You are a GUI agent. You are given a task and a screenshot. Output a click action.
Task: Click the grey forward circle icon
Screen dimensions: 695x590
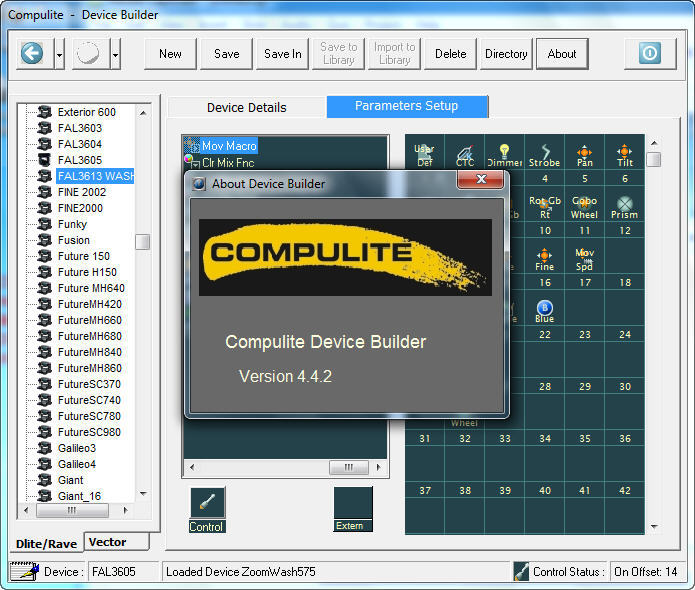point(88,54)
